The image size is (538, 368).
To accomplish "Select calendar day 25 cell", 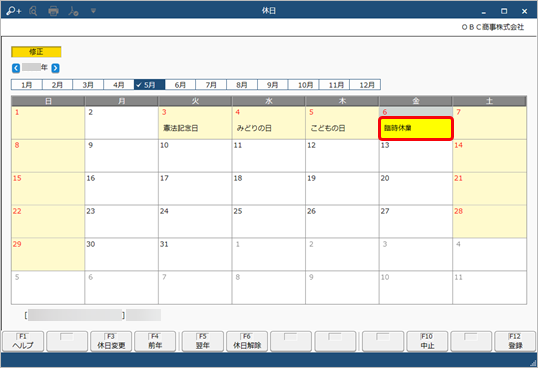I will click(269, 222).
